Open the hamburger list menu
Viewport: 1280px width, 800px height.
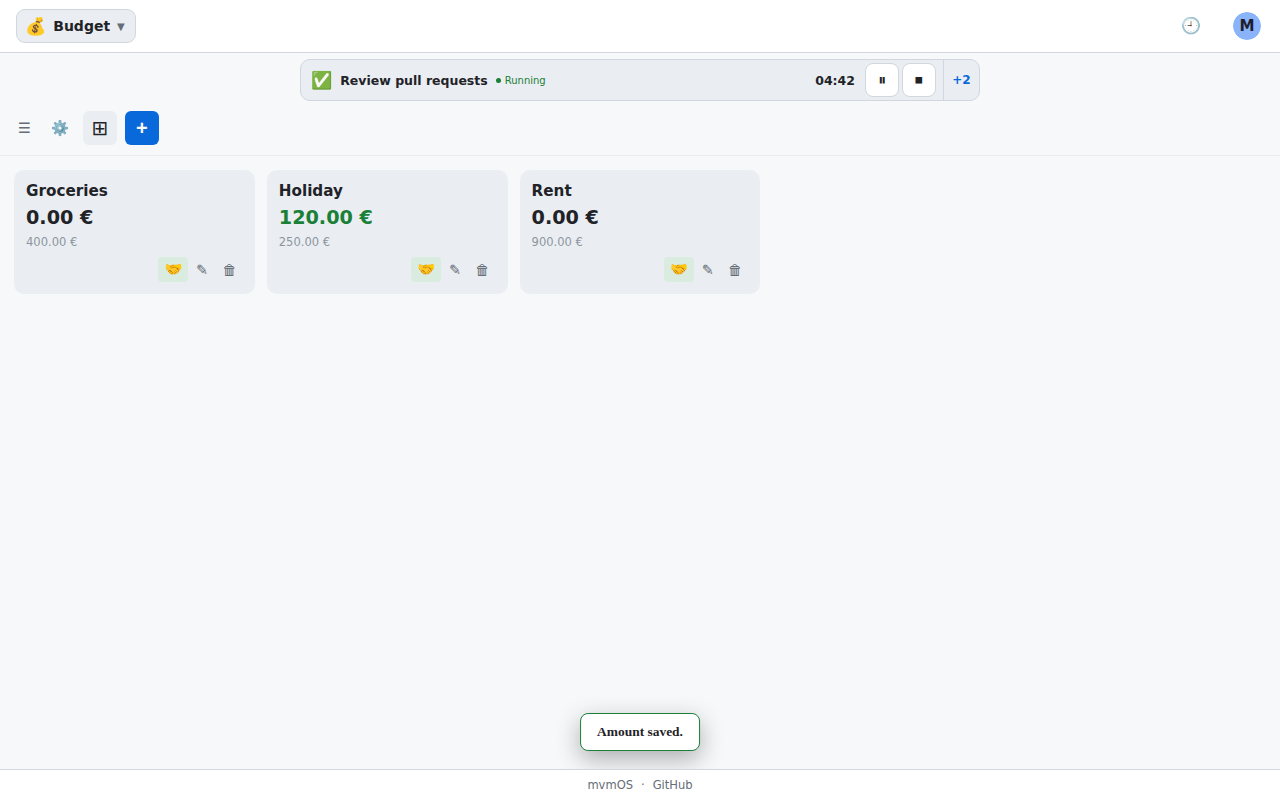(x=25, y=128)
